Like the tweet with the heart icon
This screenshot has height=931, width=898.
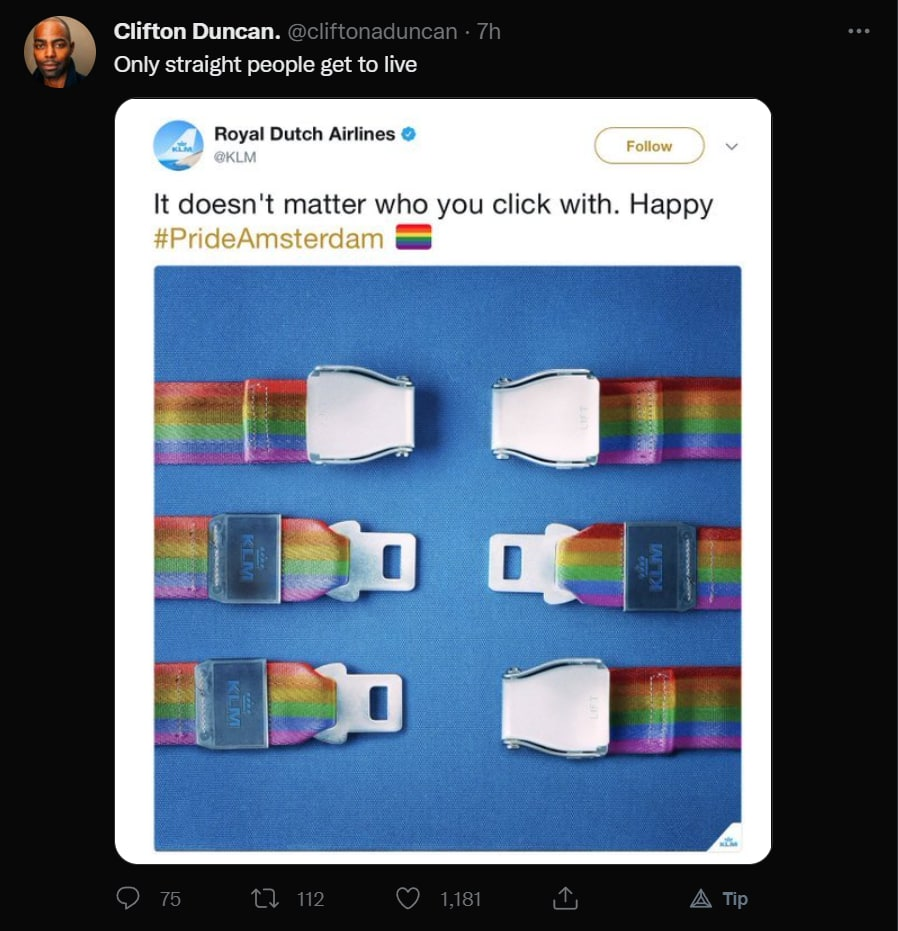408,898
